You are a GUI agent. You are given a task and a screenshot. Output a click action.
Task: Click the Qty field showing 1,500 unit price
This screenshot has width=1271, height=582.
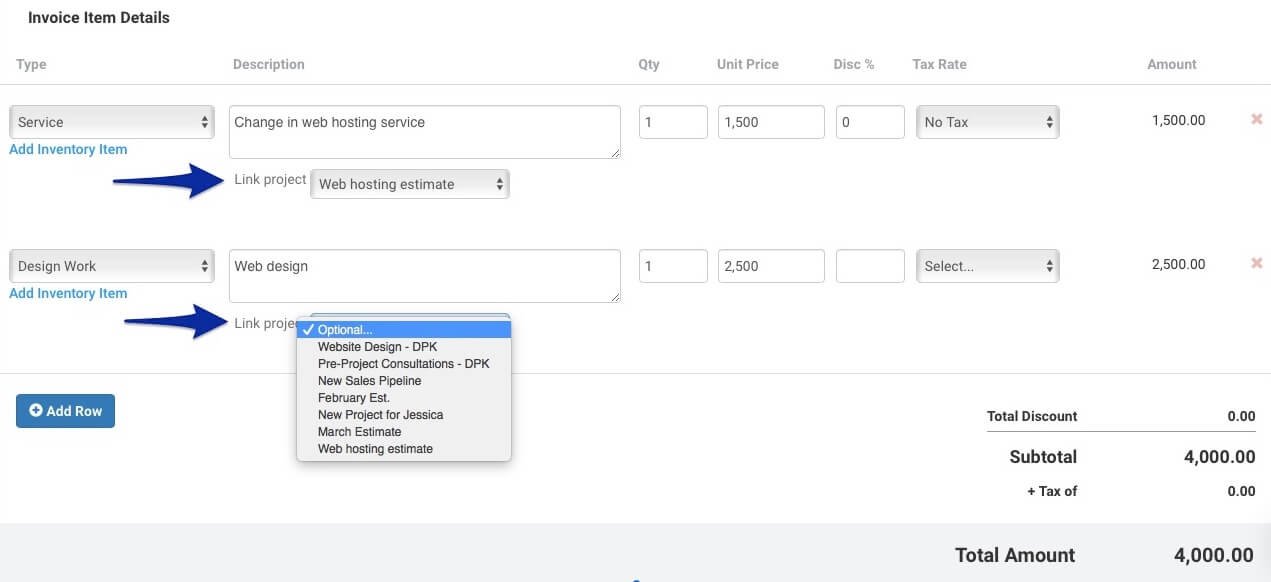[x=673, y=121]
